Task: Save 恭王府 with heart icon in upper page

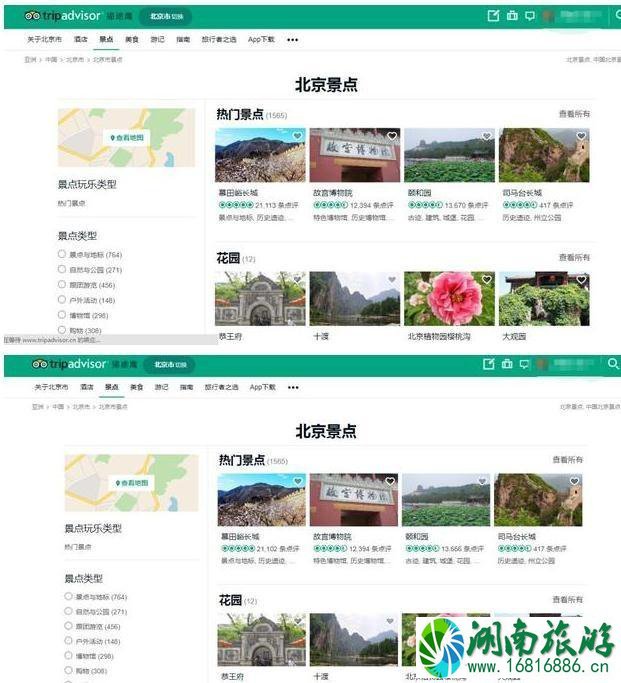Action: (x=297, y=280)
